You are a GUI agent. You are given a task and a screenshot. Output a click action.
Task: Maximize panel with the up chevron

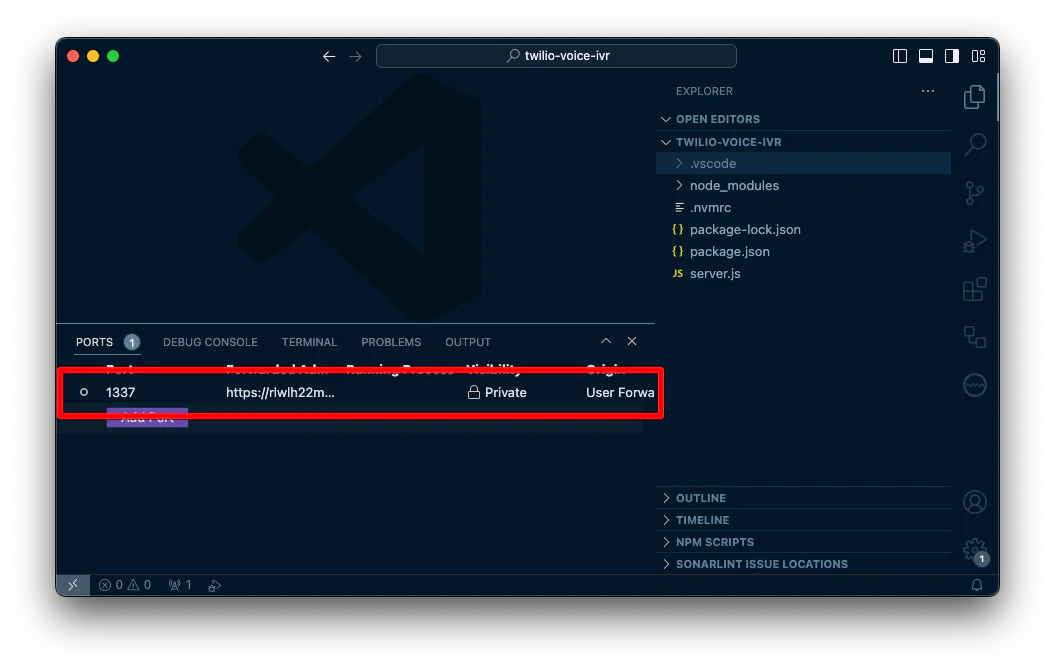(606, 341)
